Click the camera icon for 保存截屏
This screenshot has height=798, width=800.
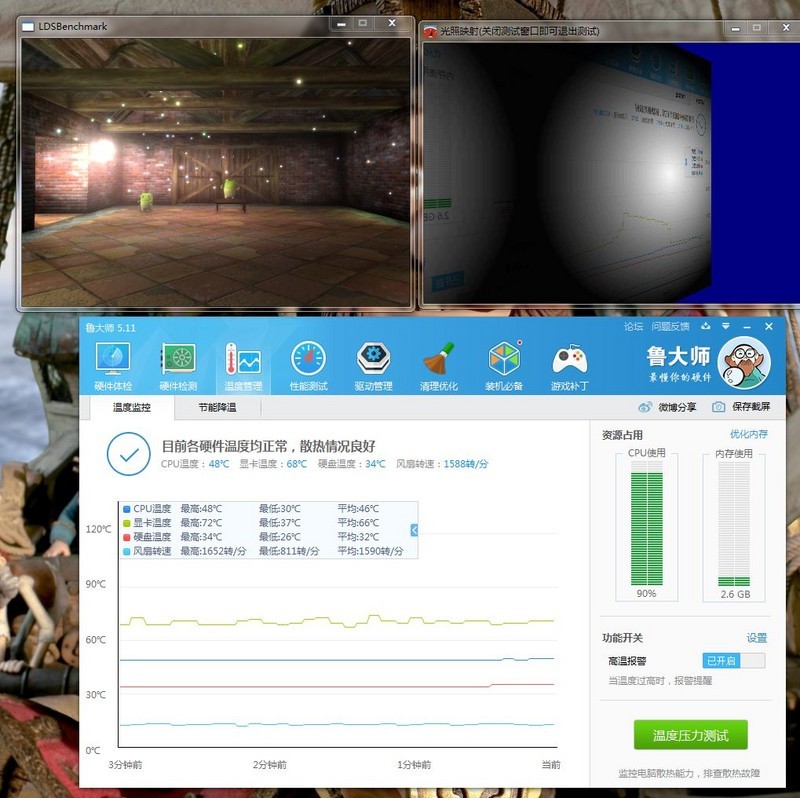pos(718,407)
